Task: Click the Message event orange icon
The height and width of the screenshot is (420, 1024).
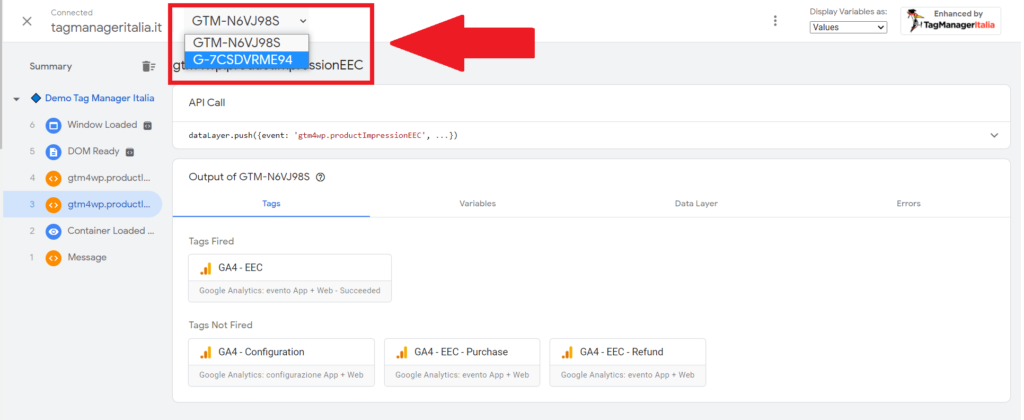Action: [54, 257]
